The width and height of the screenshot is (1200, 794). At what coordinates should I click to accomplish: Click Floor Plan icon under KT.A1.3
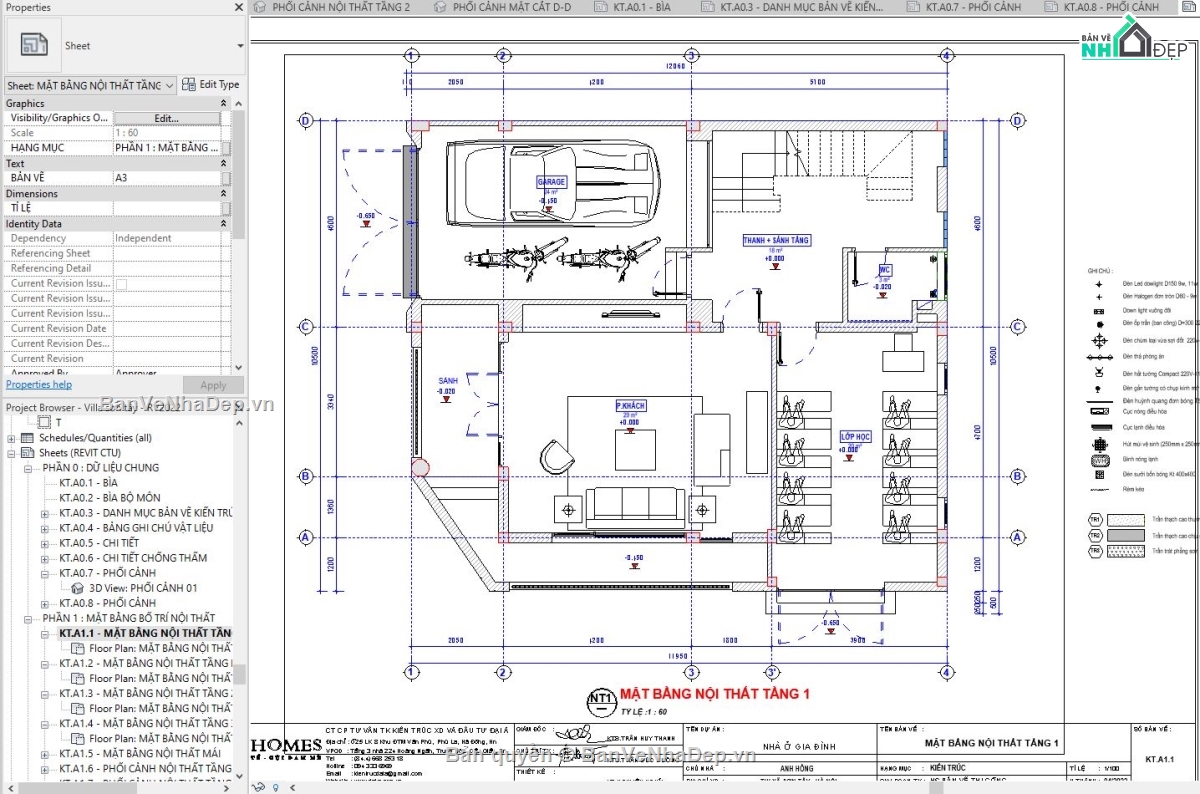coord(80,708)
